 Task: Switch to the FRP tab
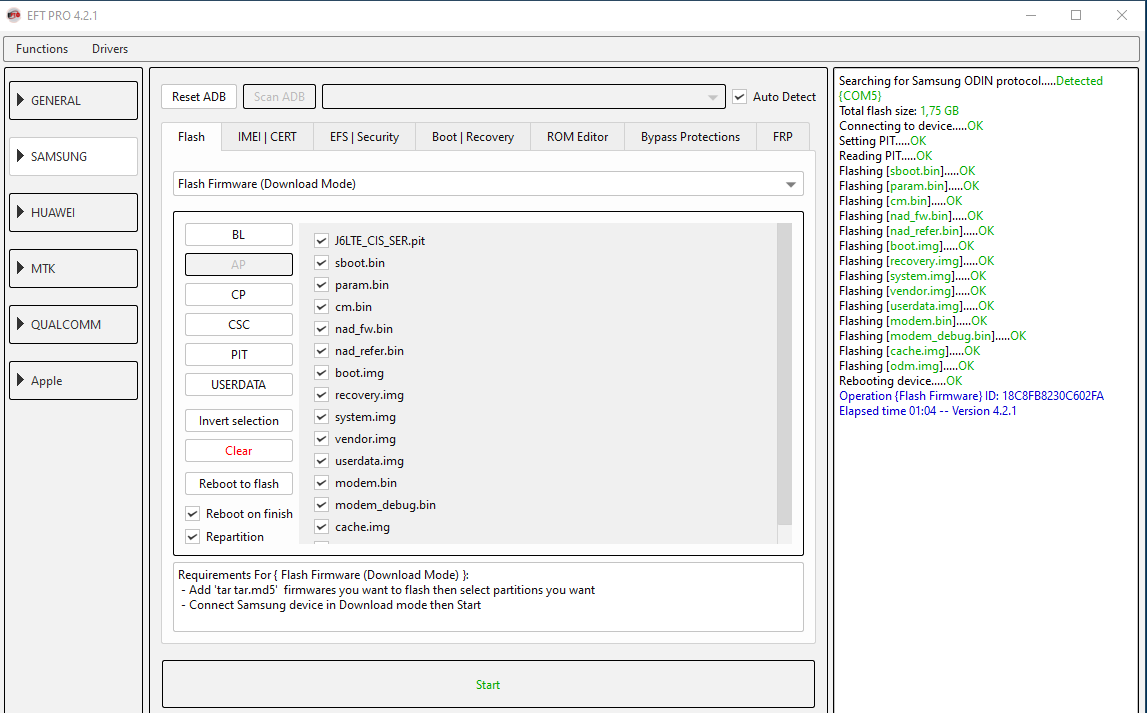coord(783,137)
